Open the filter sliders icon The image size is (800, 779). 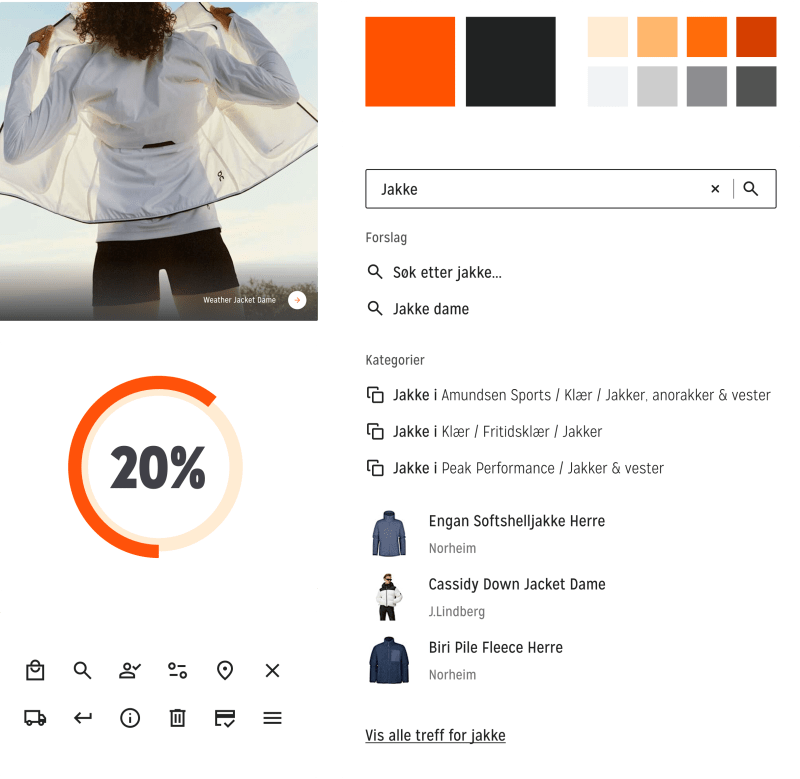click(x=178, y=670)
